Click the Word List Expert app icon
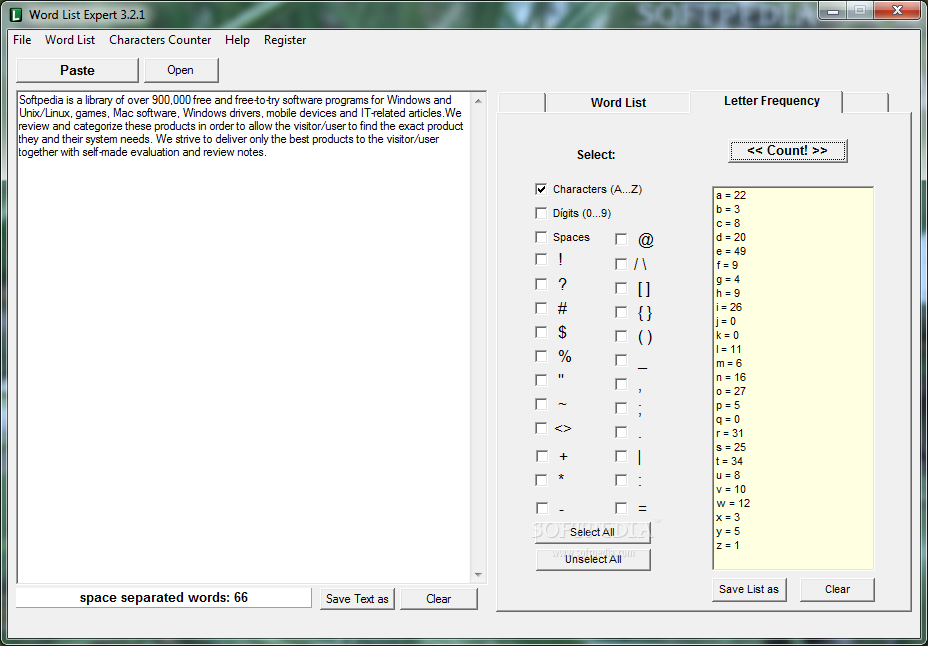This screenshot has width=928, height=646. [17, 14]
